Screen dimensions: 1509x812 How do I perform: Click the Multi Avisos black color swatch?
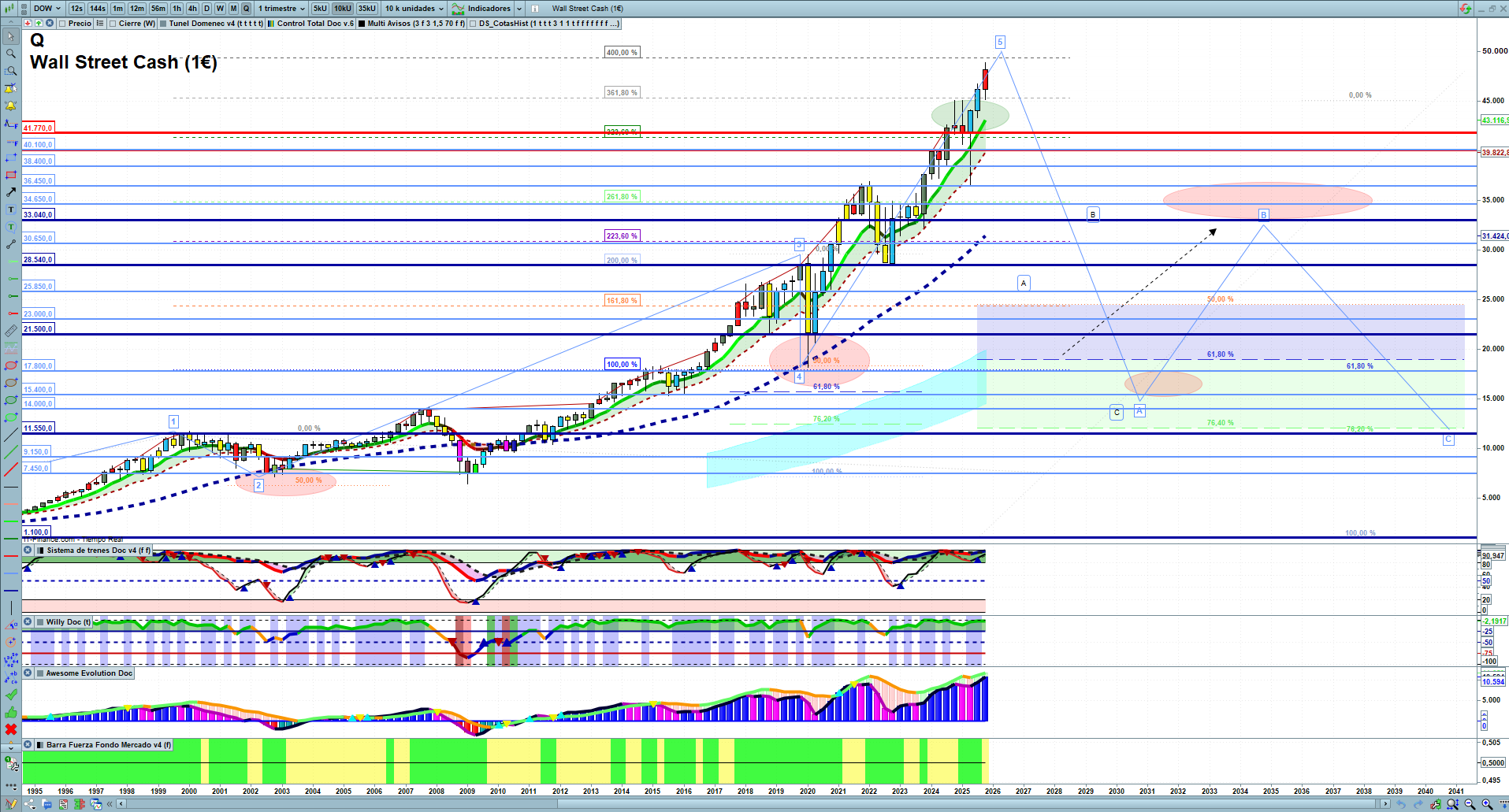(x=362, y=24)
